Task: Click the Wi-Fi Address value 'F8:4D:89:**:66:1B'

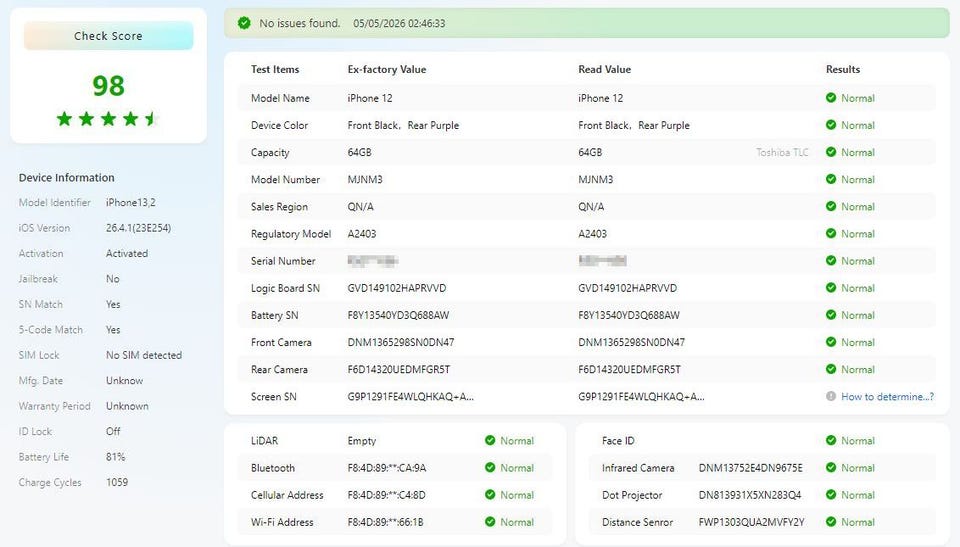Action: [x=385, y=522]
